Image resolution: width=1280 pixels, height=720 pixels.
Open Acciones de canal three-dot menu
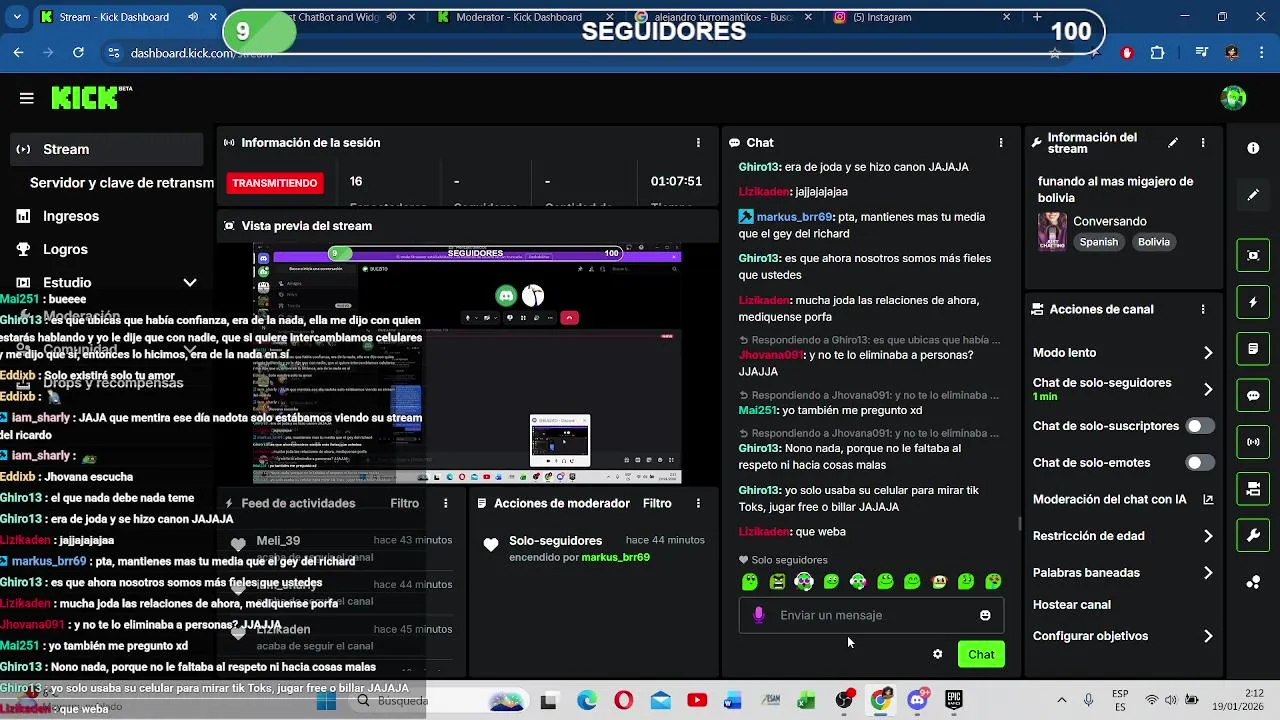click(x=1203, y=310)
